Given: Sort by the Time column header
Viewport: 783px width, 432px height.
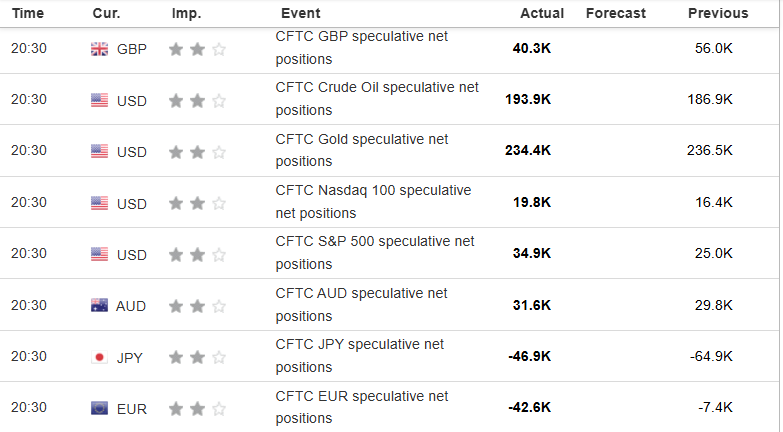Looking at the screenshot, I should tap(28, 13).
